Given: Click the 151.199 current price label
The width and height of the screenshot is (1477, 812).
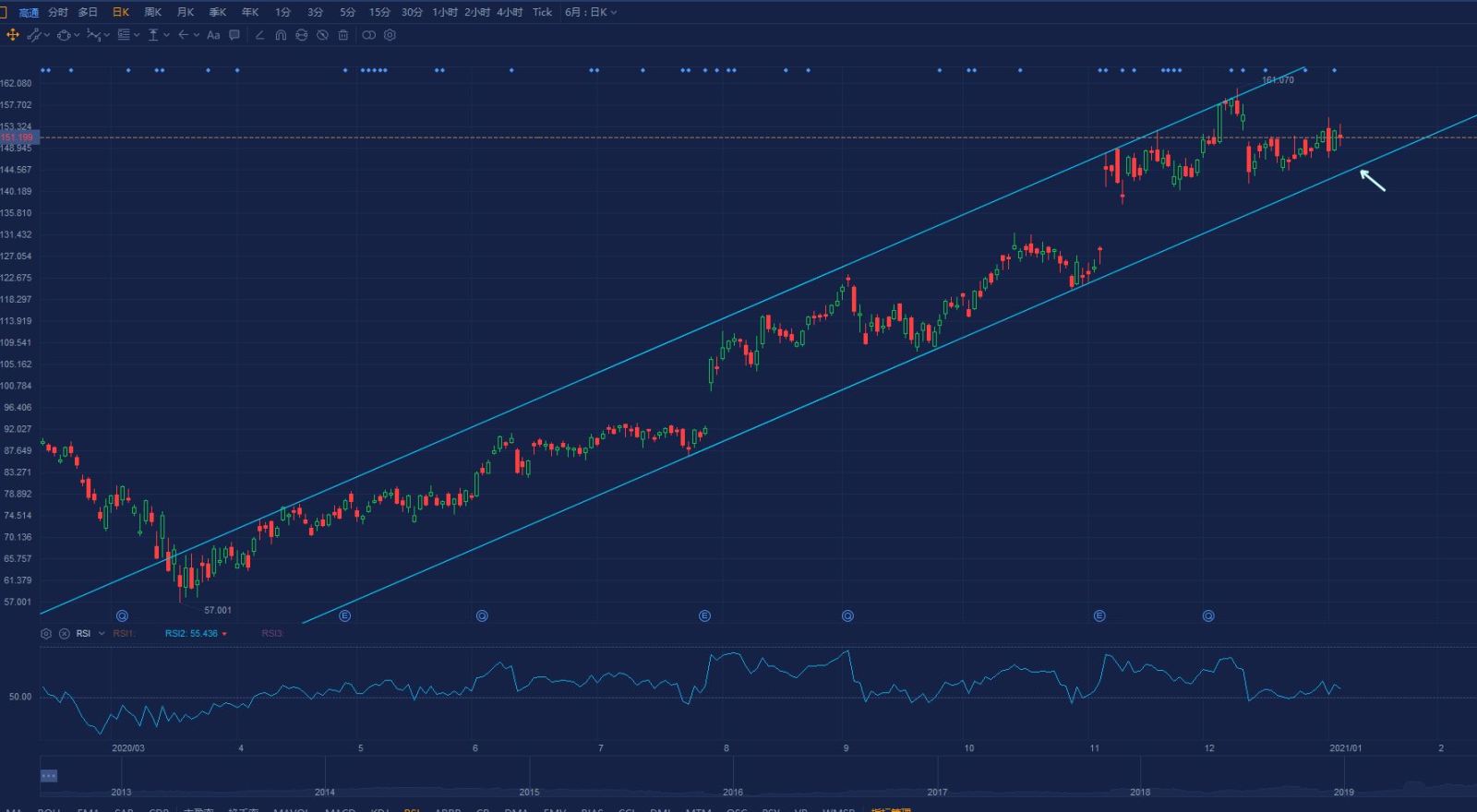Looking at the screenshot, I should (x=18, y=137).
